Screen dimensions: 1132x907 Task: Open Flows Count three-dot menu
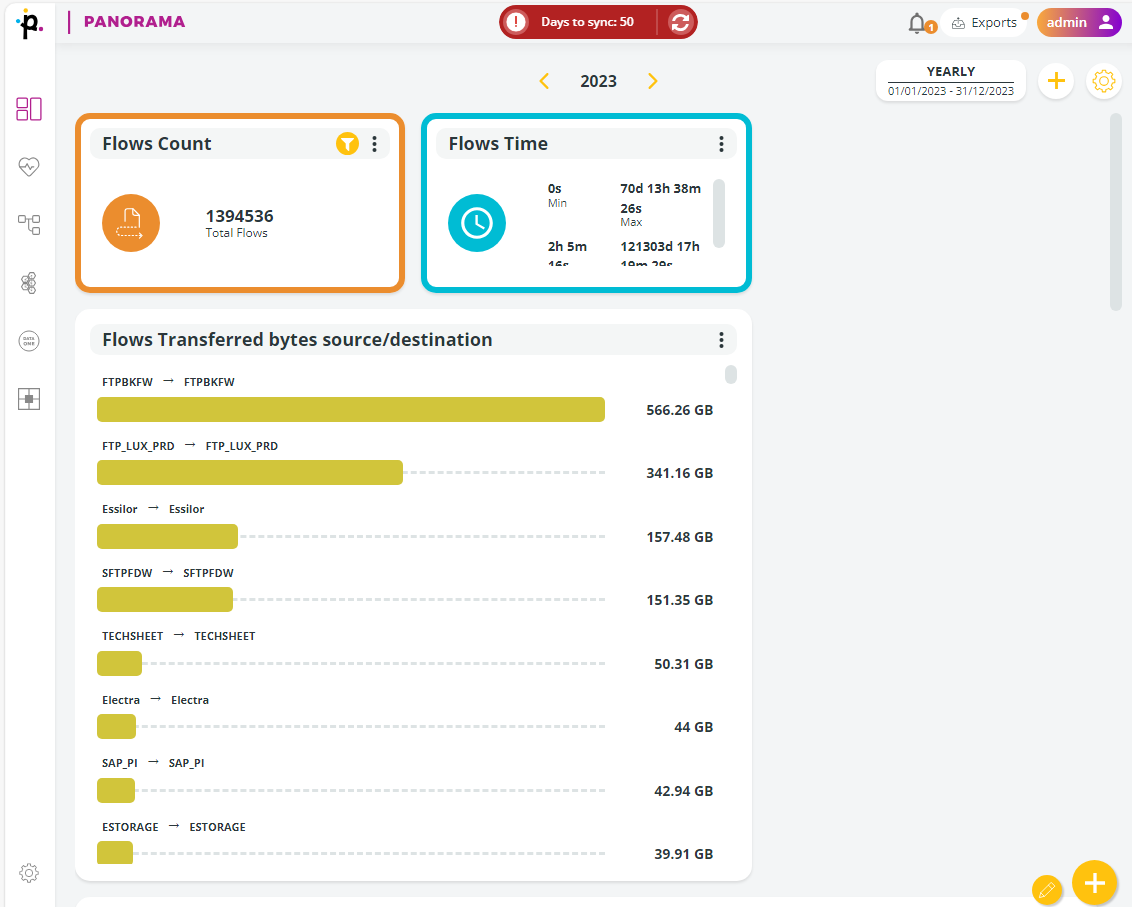click(x=375, y=144)
